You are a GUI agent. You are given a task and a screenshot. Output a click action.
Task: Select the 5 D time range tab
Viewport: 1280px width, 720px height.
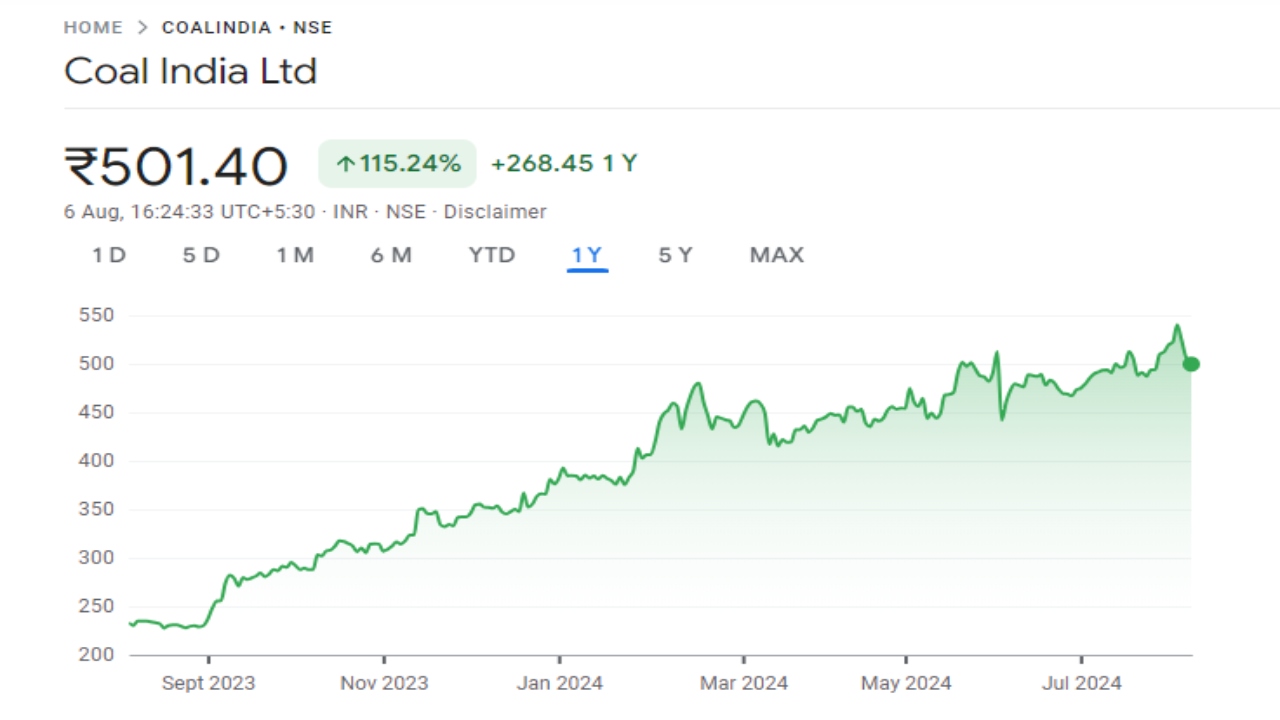click(x=201, y=255)
